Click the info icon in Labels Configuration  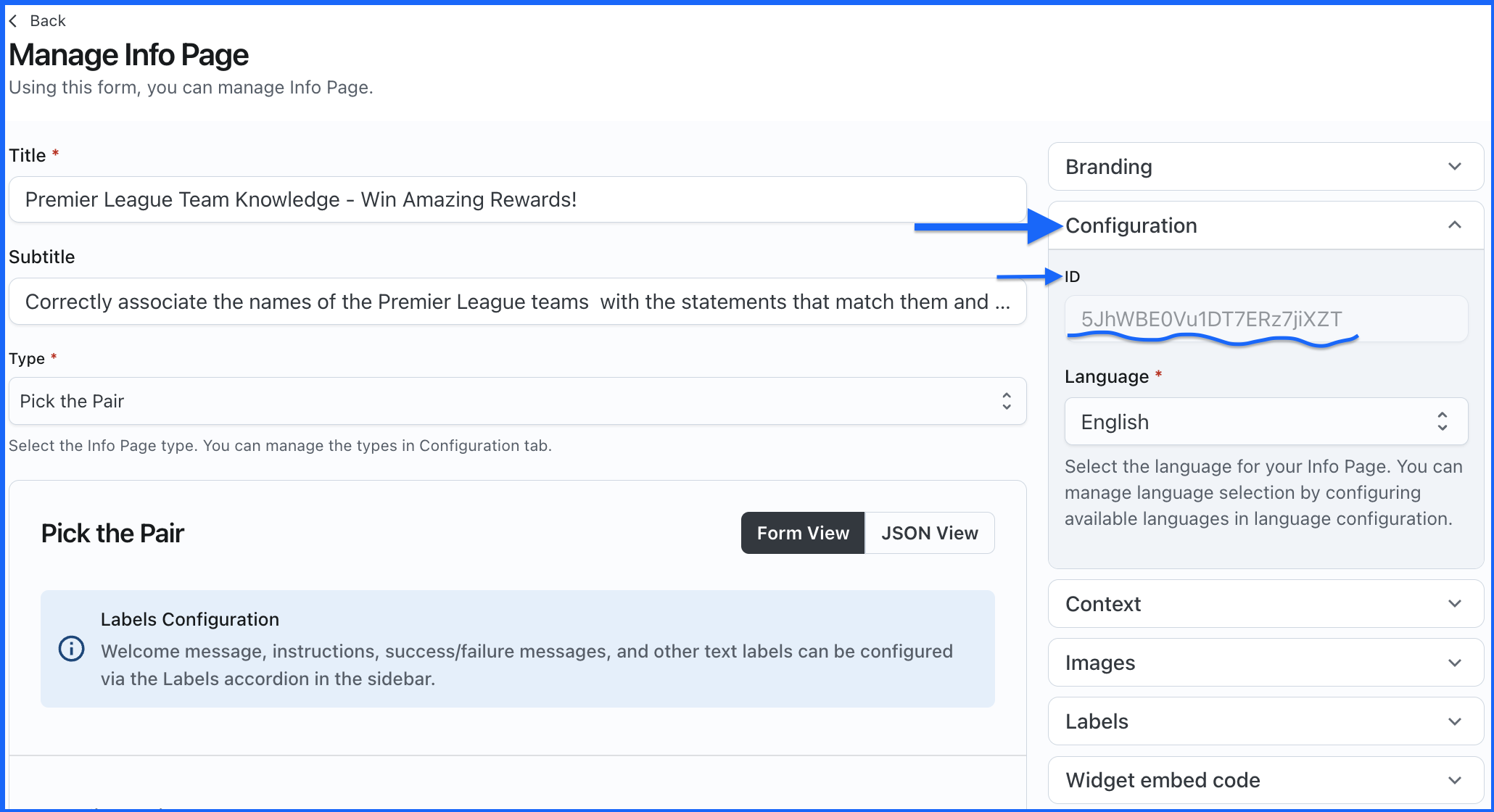tap(71, 648)
